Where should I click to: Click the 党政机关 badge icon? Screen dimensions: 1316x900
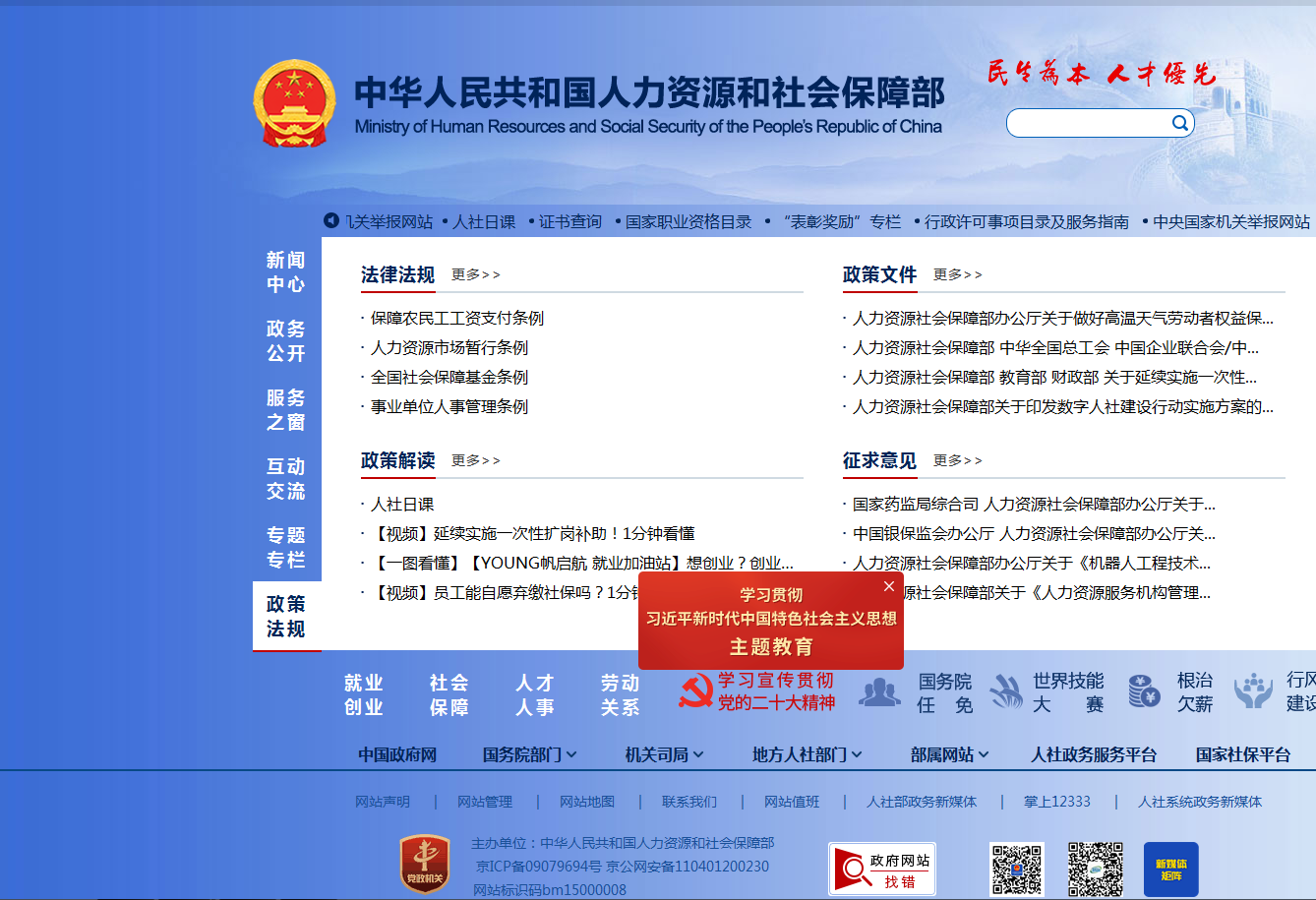pyautogui.click(x=425, y=864)
